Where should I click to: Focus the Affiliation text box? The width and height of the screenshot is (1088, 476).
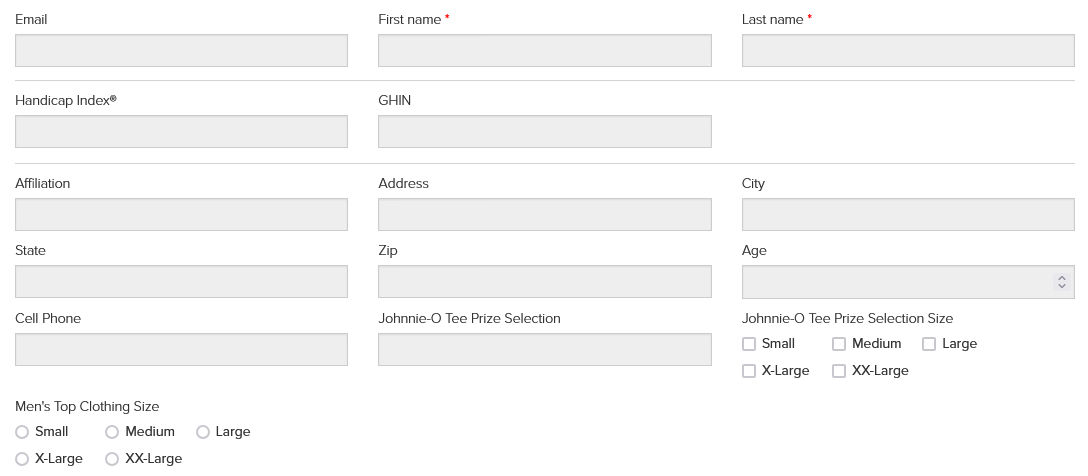181,215
